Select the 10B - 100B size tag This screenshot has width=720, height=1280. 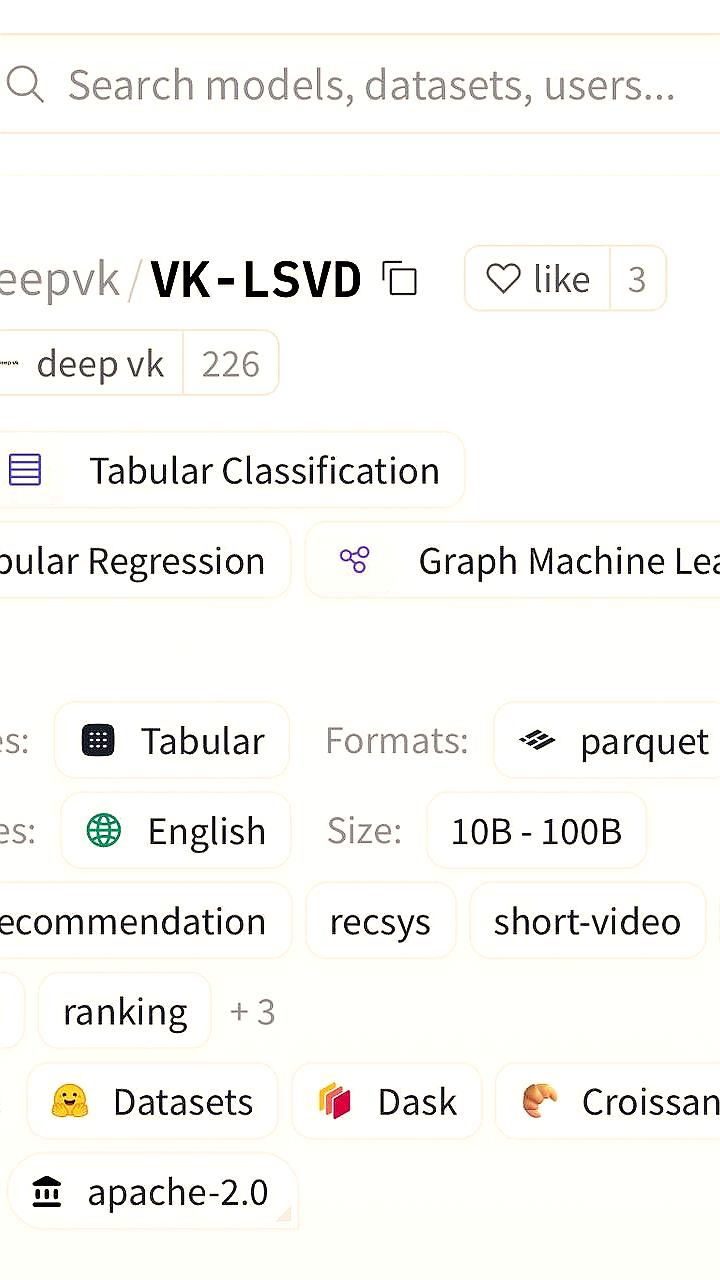click(536, 831)
